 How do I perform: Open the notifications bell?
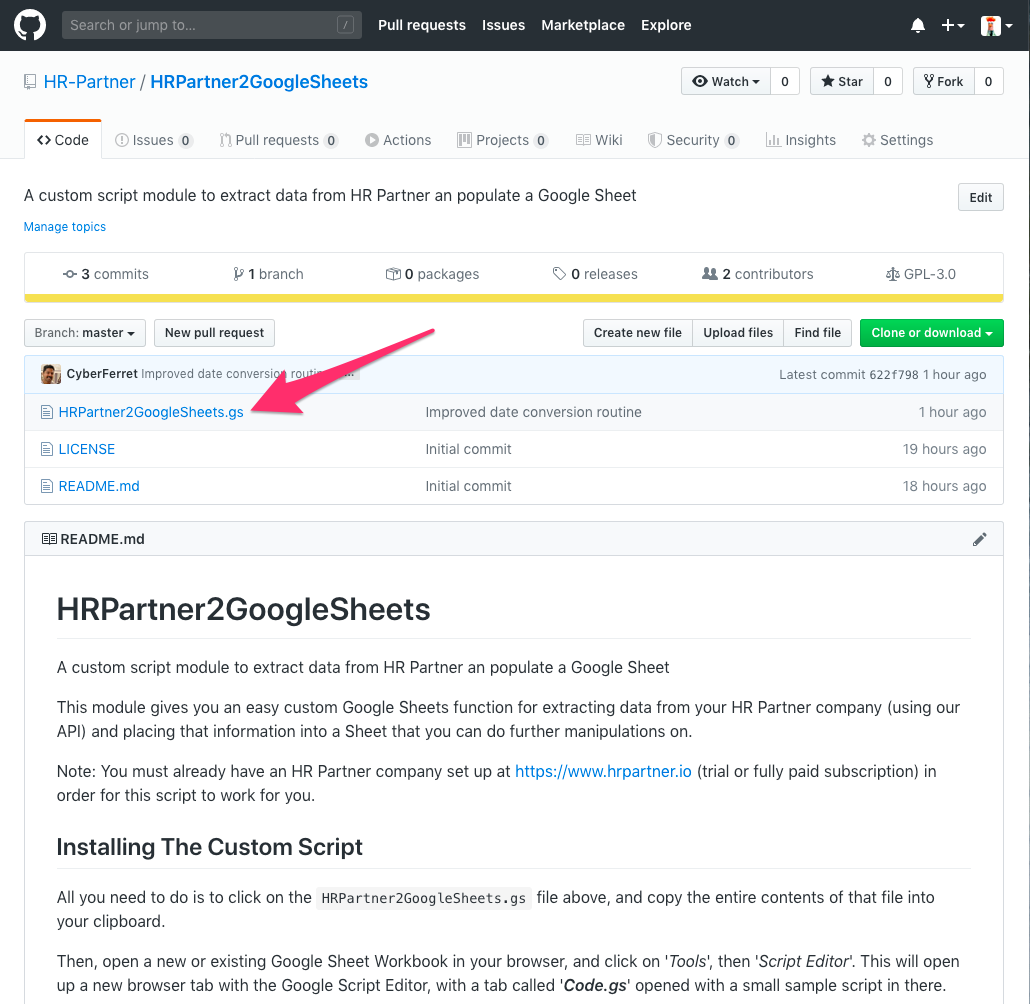click(918, 26)
